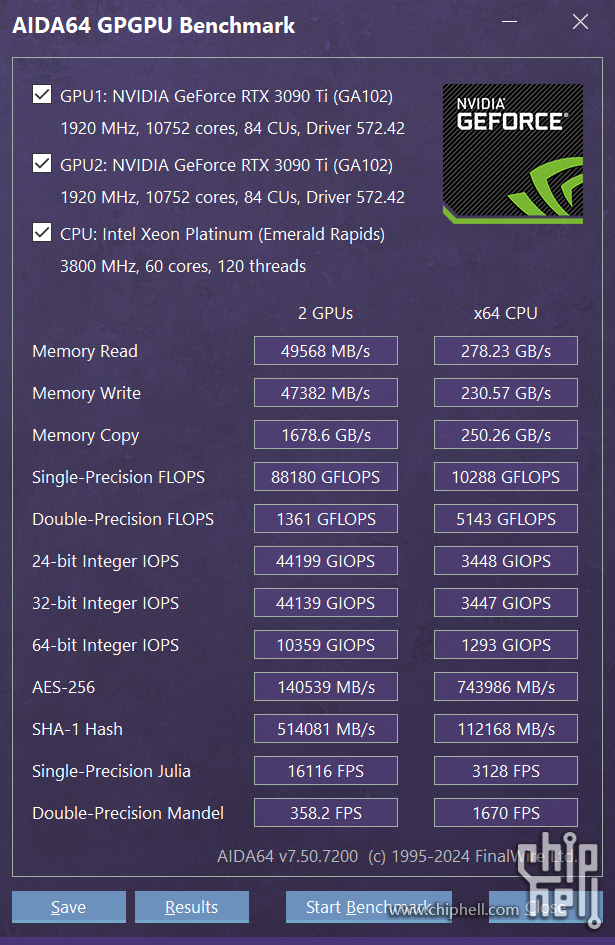
Task: Toggle the CPU Intel Xeon Platinum checkbox
Action: [42, 233]
